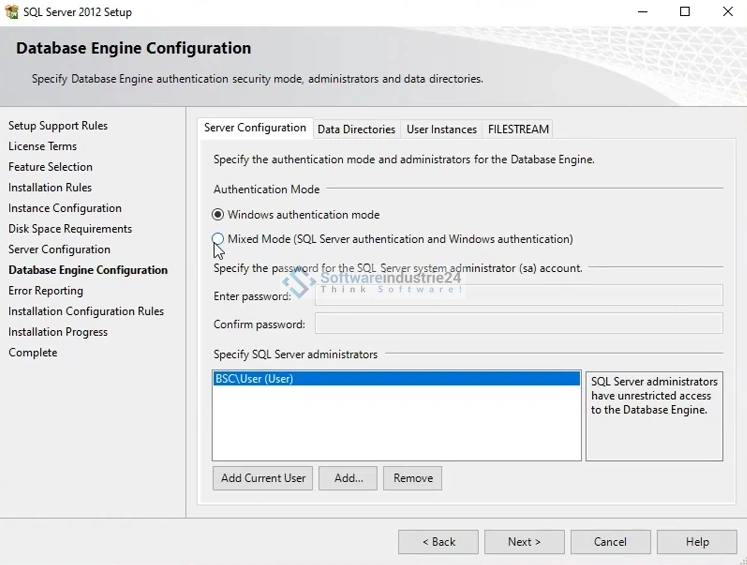Switch to the Server Configuration tab
The width and height of the screenshot is (747, 565).
tap(255, 128)
